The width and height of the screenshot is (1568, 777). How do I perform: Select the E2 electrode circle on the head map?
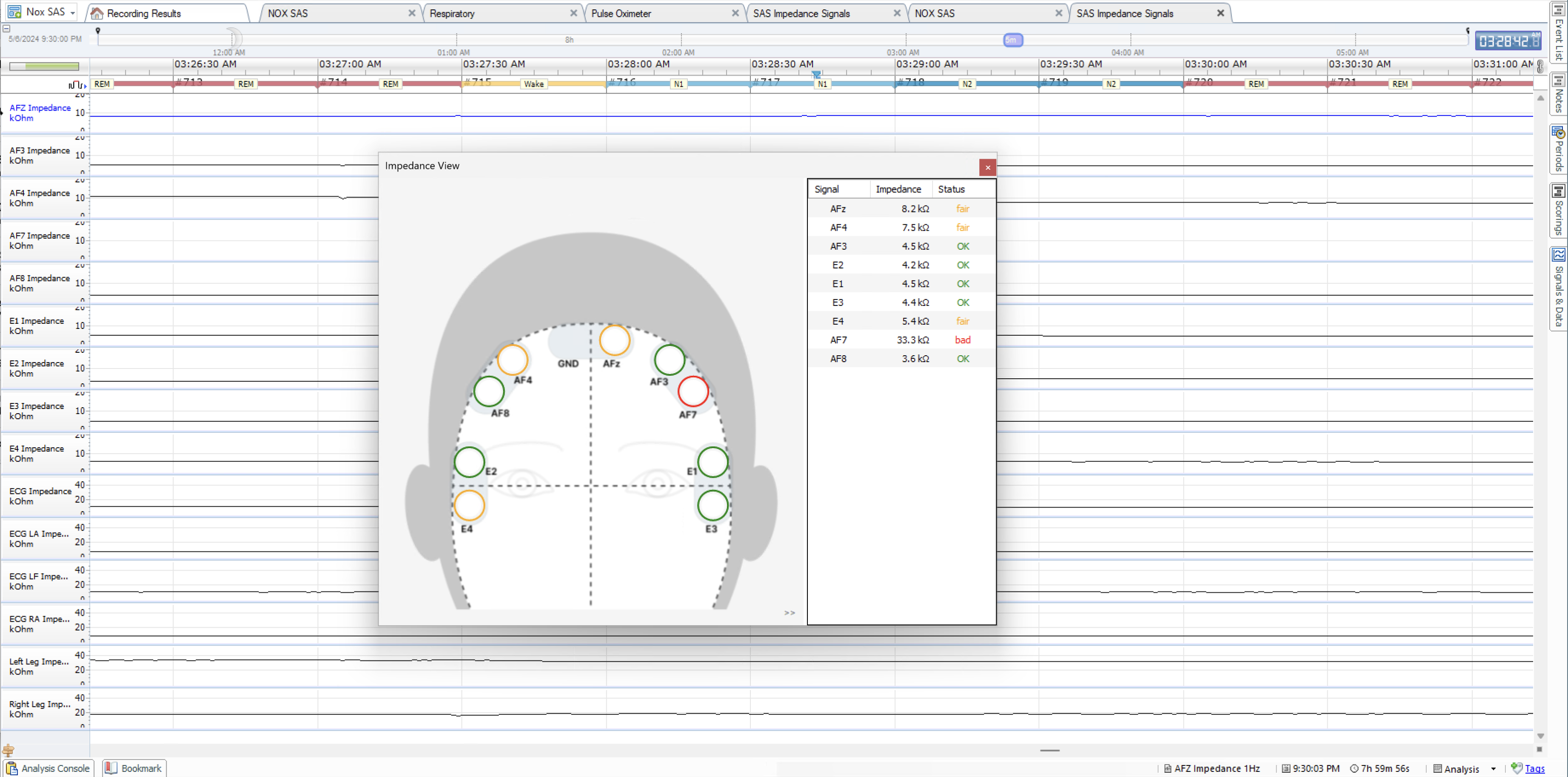[x=469, y=462]
